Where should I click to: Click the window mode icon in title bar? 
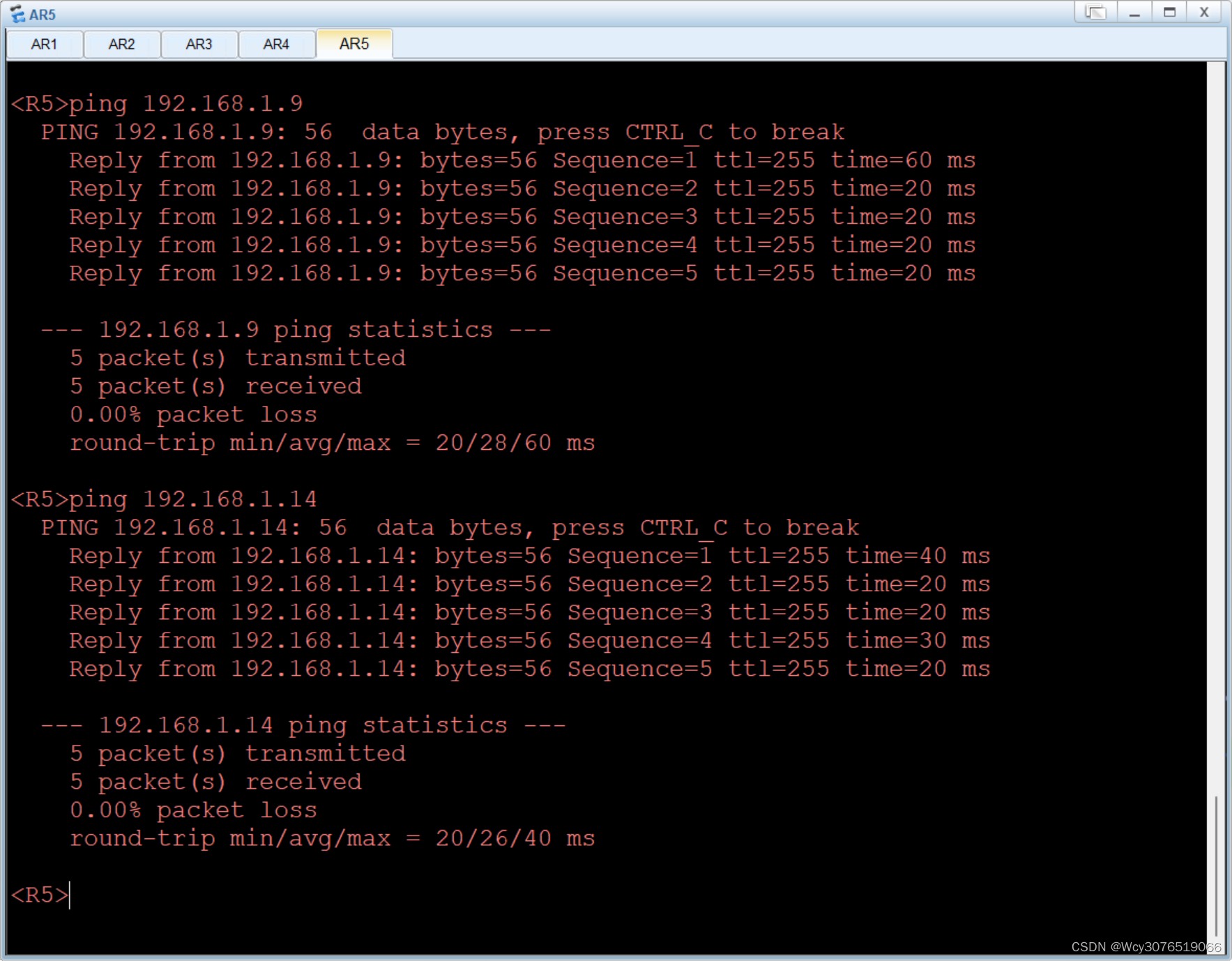coord(1095,12)
